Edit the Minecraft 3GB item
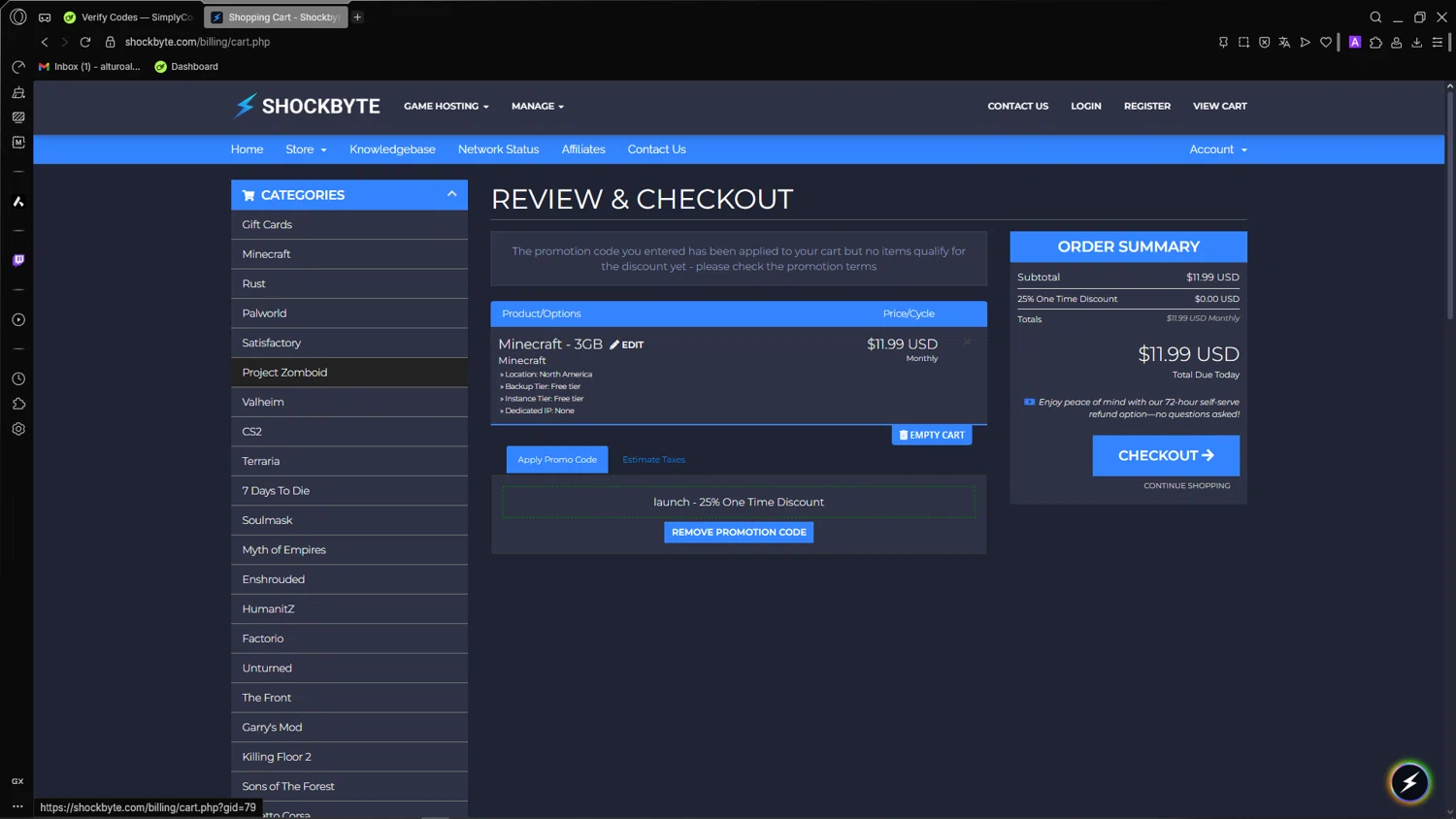 pos(627,344)
